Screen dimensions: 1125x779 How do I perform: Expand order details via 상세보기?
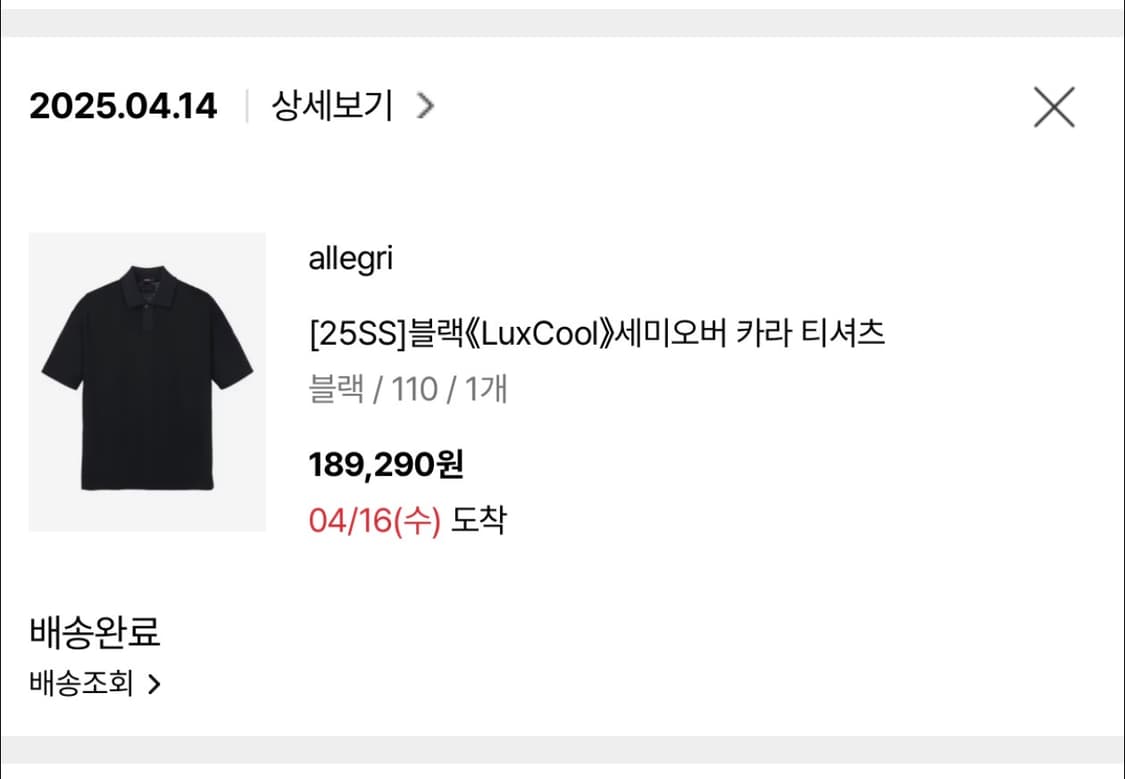click(330, 105)
